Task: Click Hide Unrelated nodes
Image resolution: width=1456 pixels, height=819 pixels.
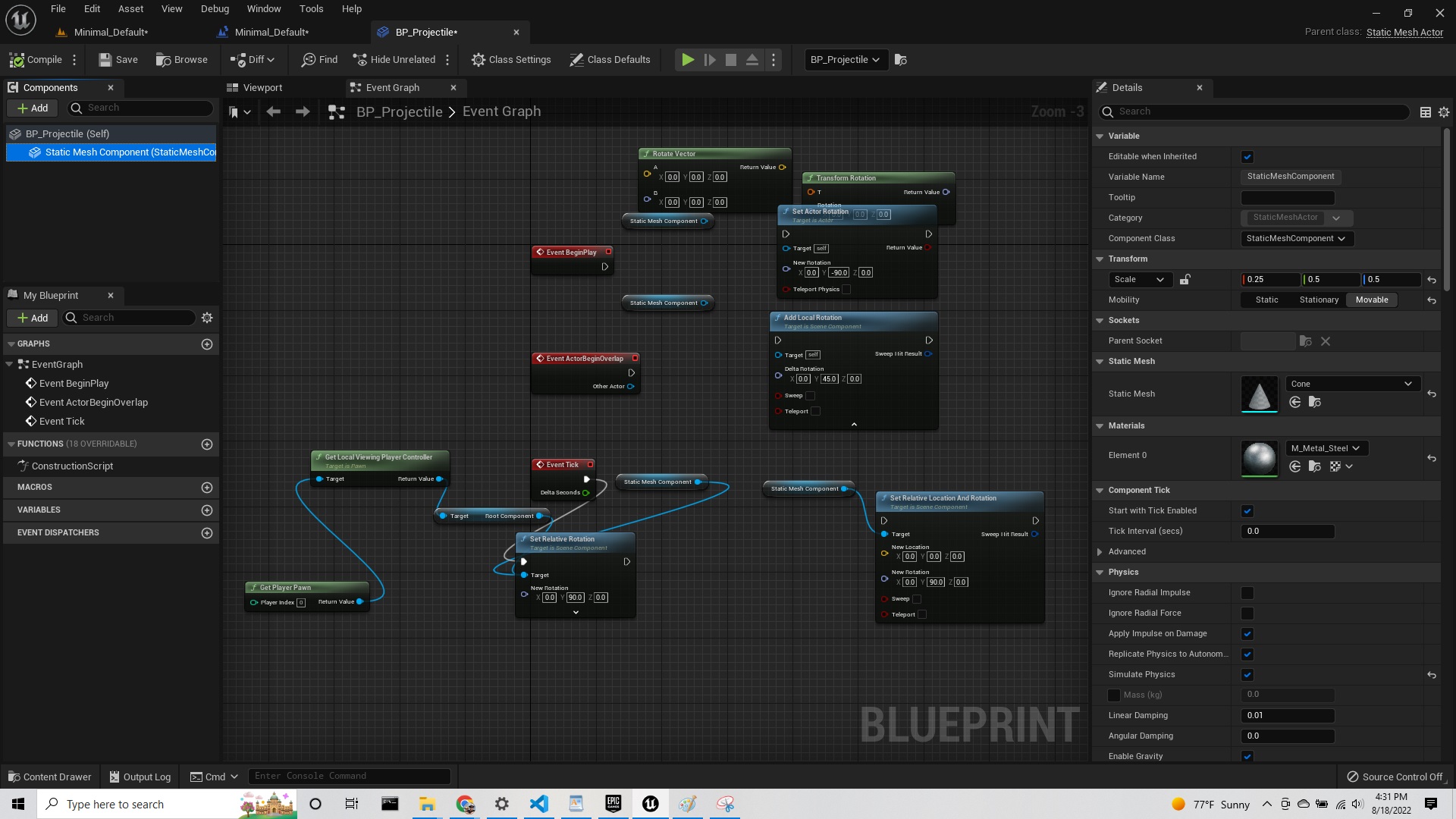Action: (x=396, y=59)
